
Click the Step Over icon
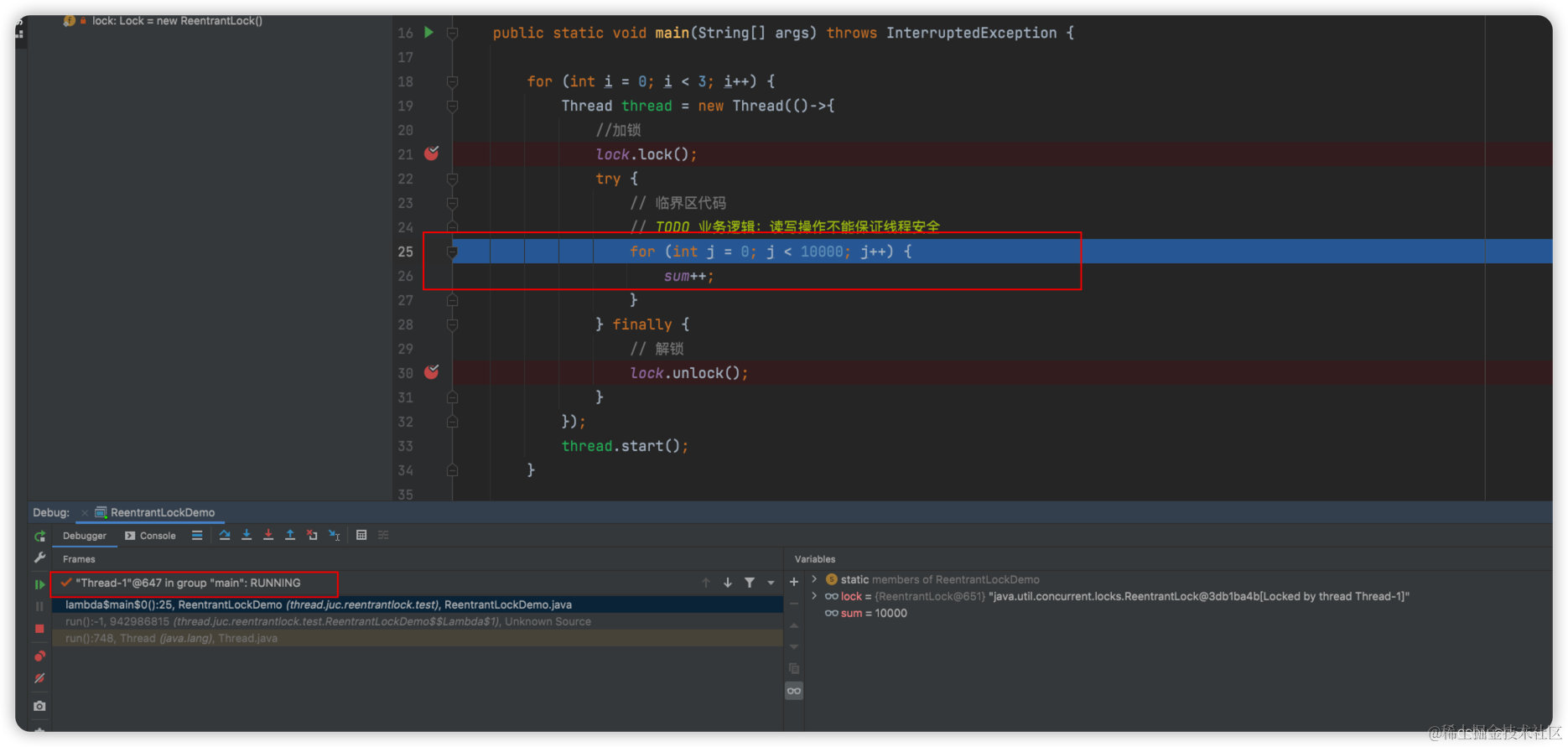(225, 535)
